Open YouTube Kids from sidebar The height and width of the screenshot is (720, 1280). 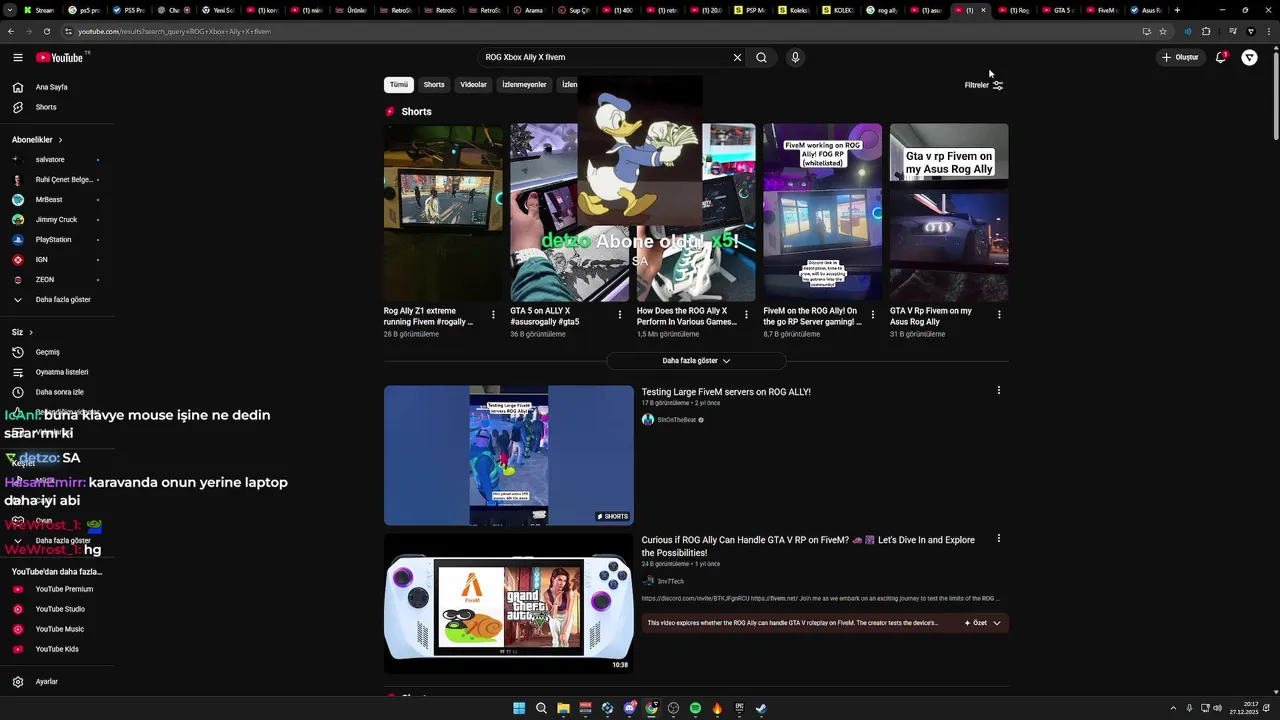[x=58, y=649]
